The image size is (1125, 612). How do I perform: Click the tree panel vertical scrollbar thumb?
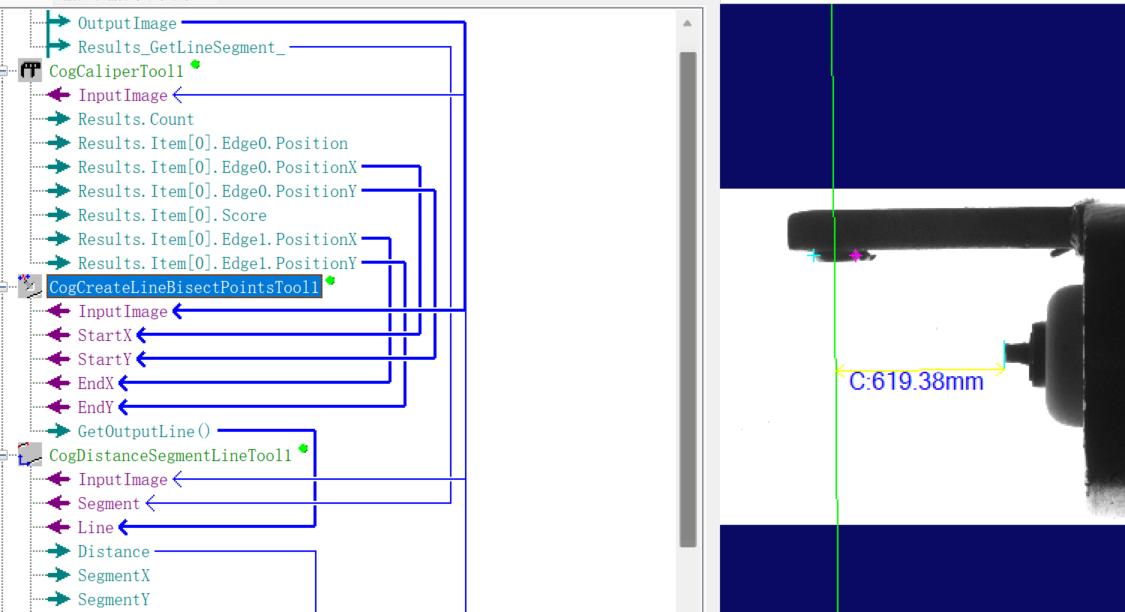click(x=688, y=299)
